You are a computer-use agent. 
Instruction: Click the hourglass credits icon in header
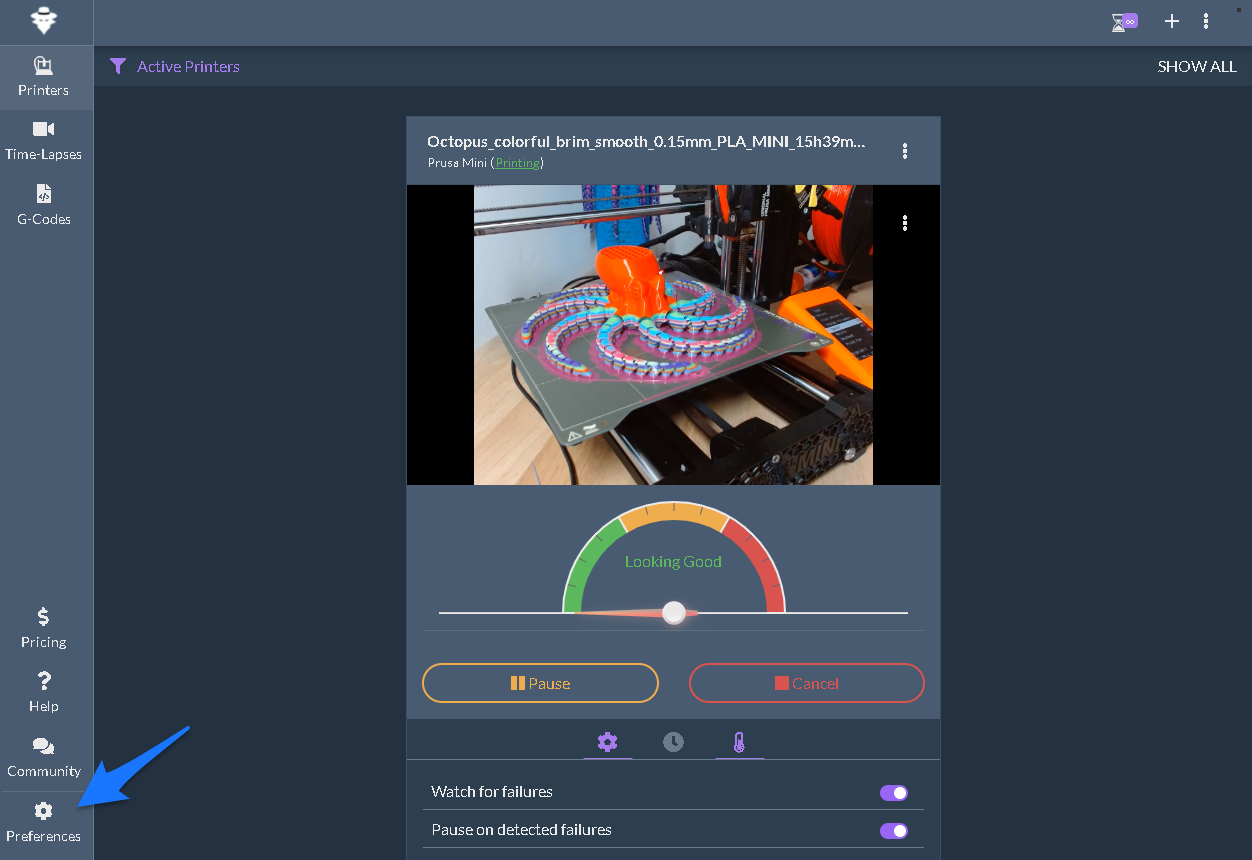(x=1125, y=21)
